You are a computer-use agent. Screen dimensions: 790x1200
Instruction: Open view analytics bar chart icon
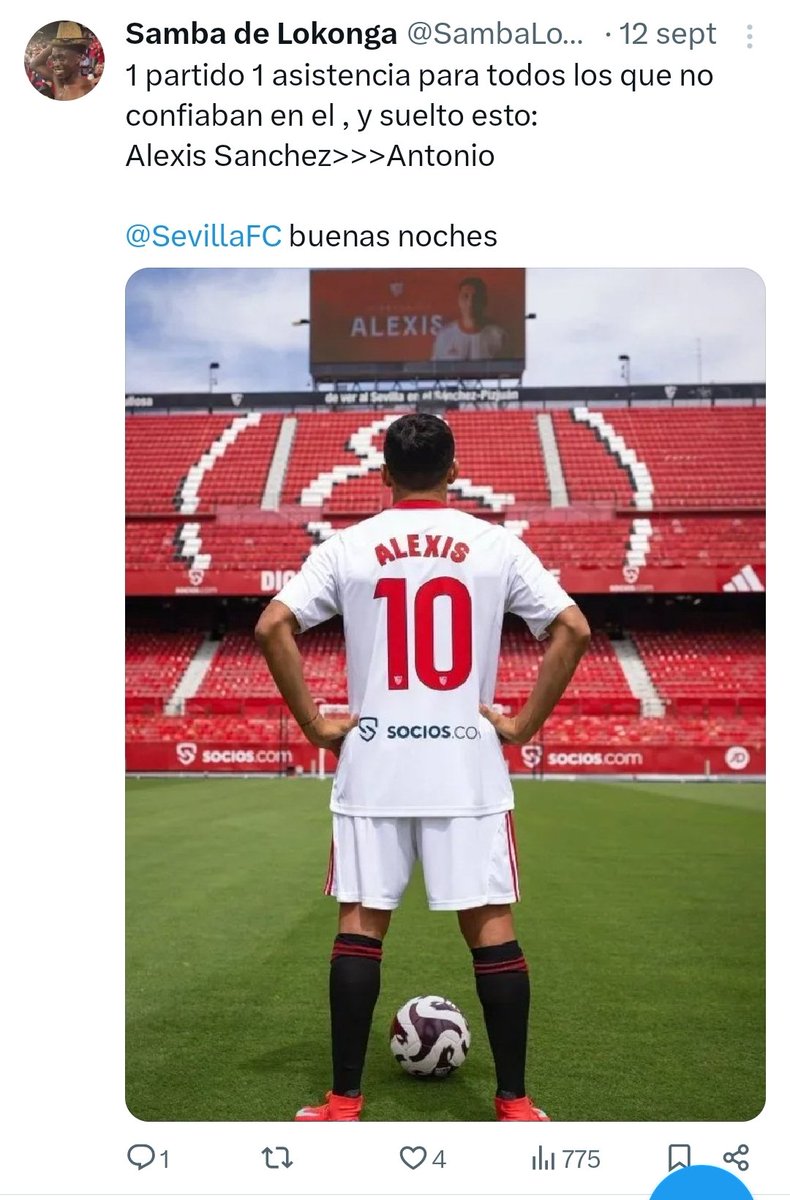(543, 1158)
